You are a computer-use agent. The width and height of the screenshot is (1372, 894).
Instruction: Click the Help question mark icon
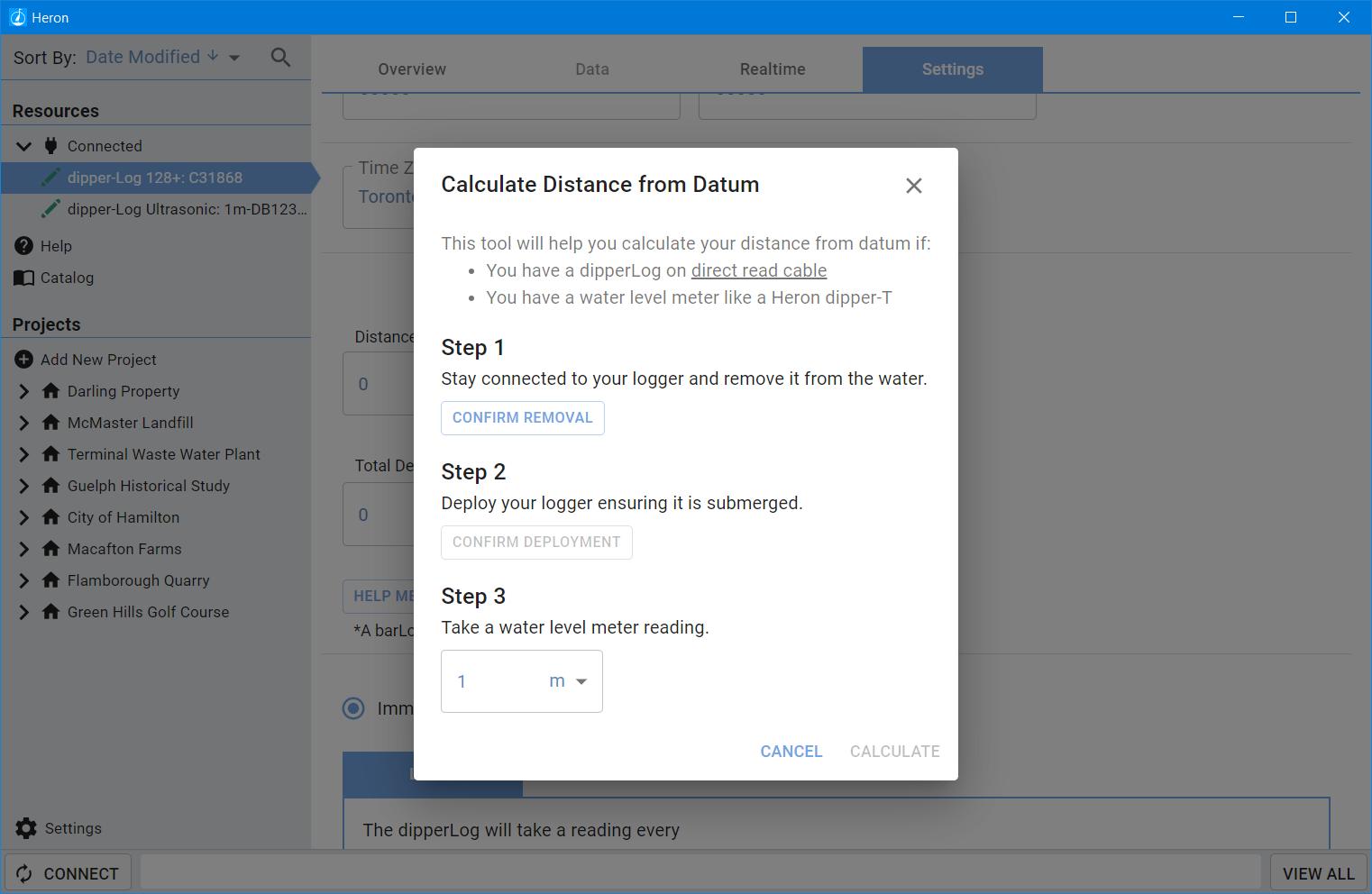pyautogui.click(x=24, y=246)
